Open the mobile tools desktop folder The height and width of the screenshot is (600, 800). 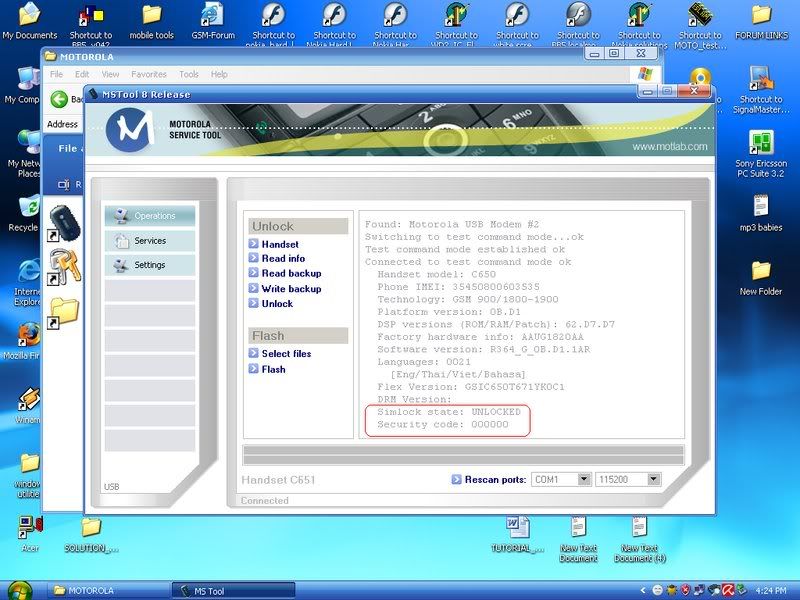pos(152,20)
